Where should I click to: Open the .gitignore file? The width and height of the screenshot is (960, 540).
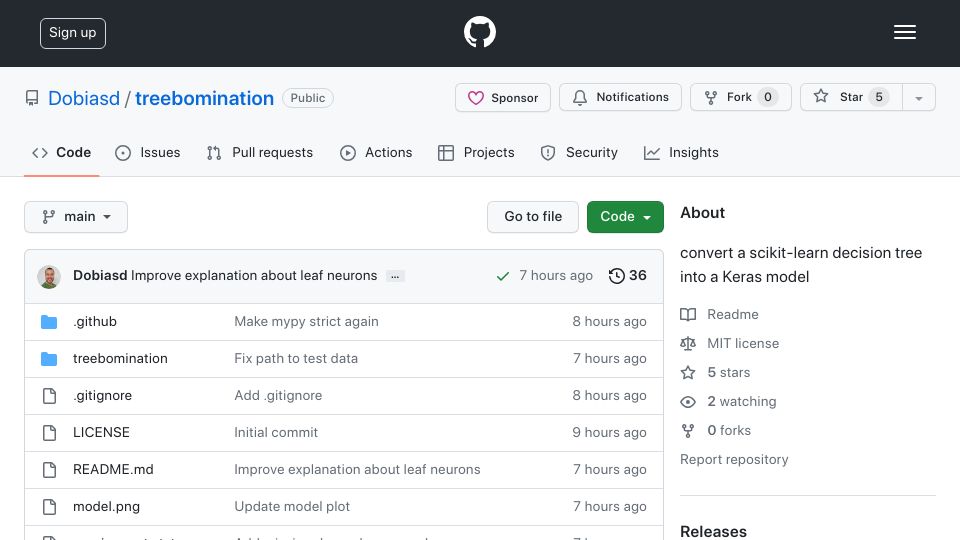[102, 396]
